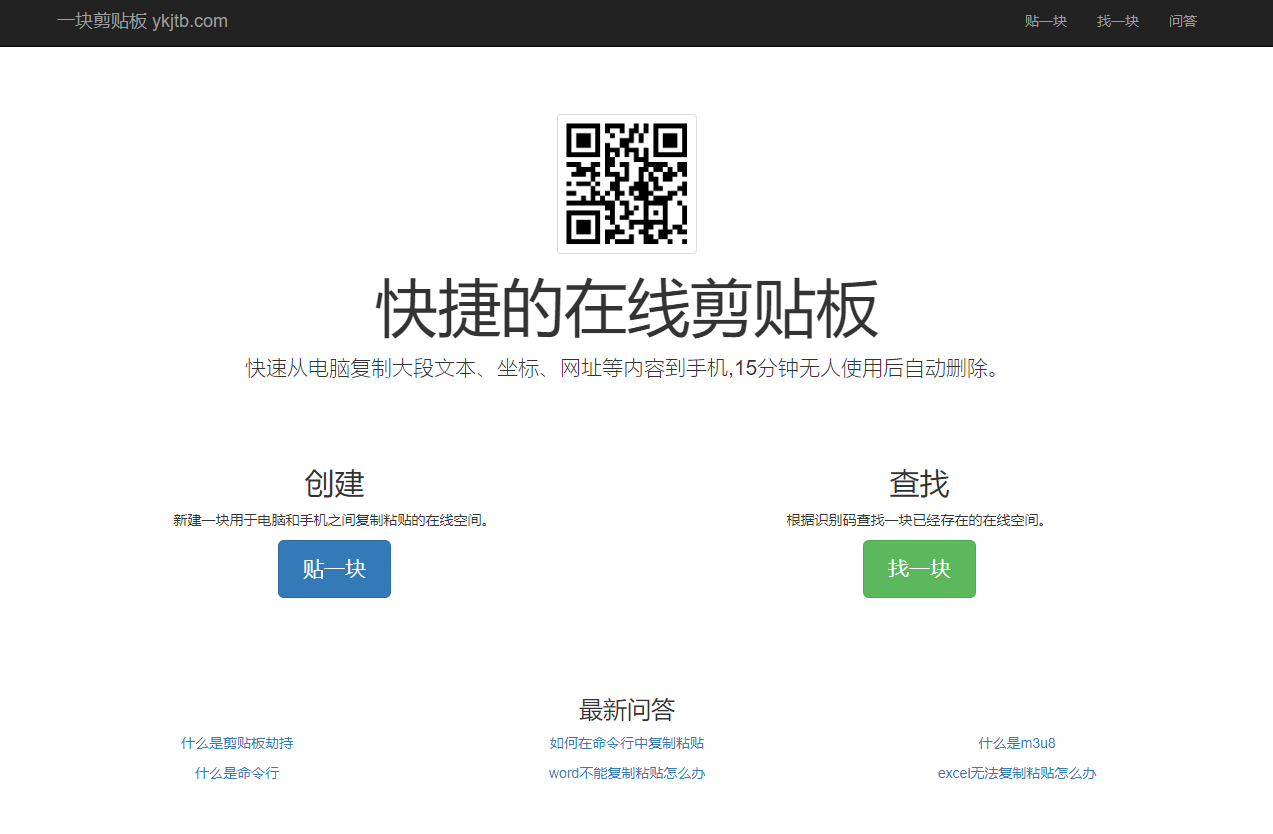Click the 最新问答 heading
This screenshot has width=1273, height=834.
(627, 710)
